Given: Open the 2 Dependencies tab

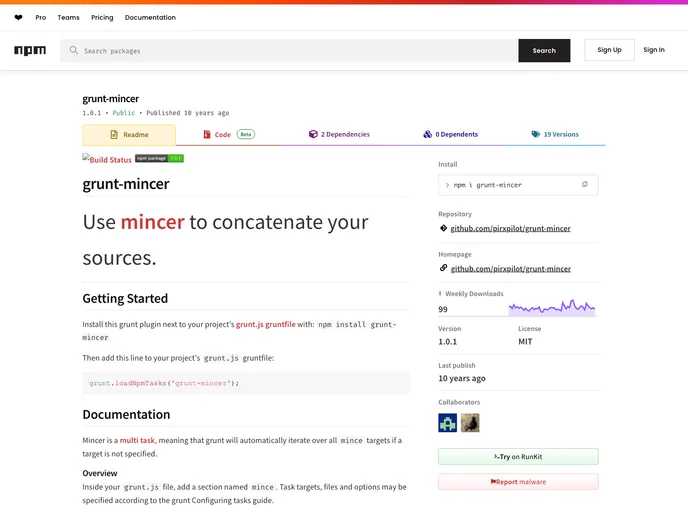Looking at the screenshot, I should 339,134.
